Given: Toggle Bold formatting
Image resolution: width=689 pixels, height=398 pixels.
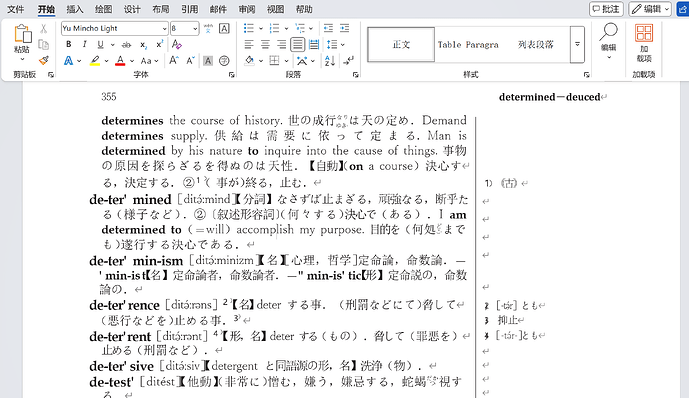Looking at the screenshot, I should [69, 44].
